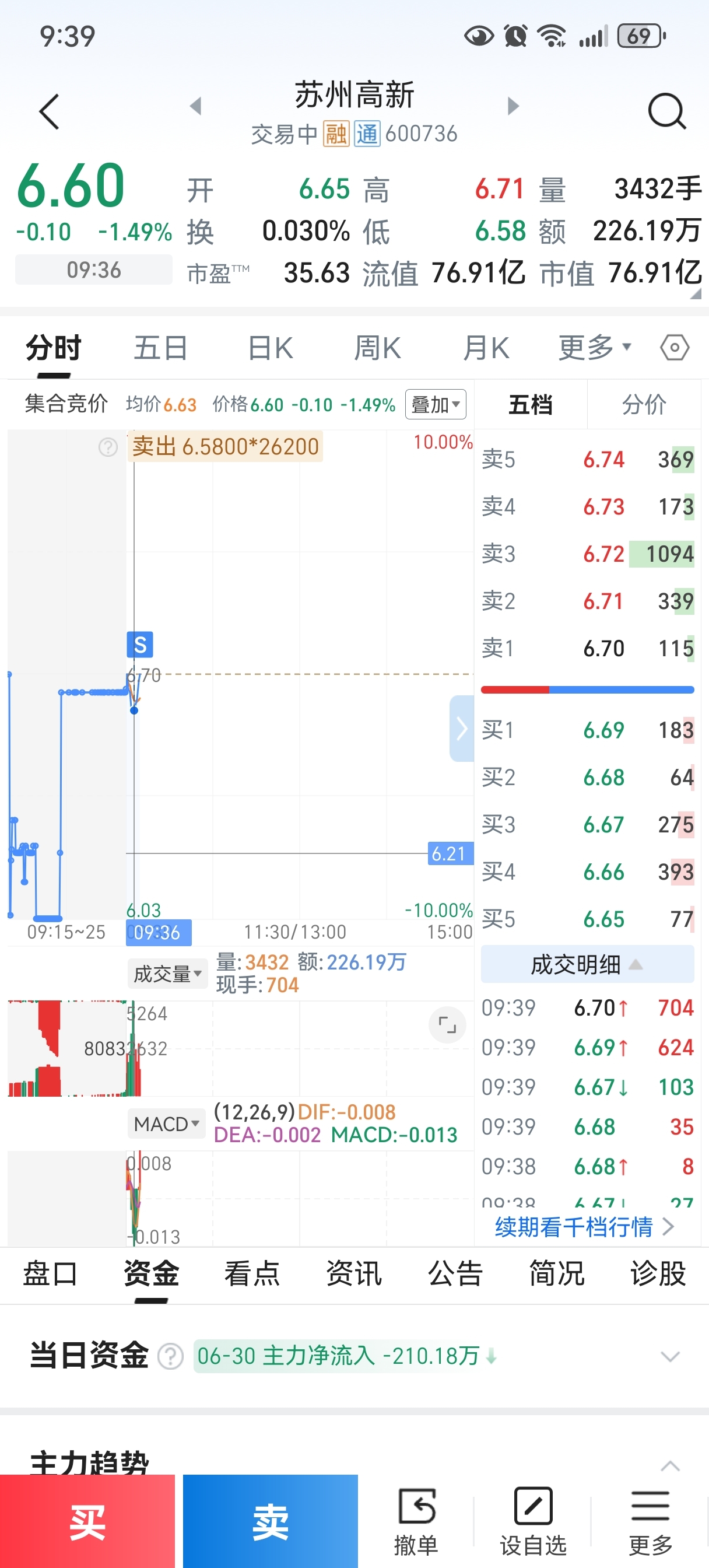709x1568 pixels.
Task: Open the 盘口 tab
Action: pyautogui.click(x=50, y=1274)
